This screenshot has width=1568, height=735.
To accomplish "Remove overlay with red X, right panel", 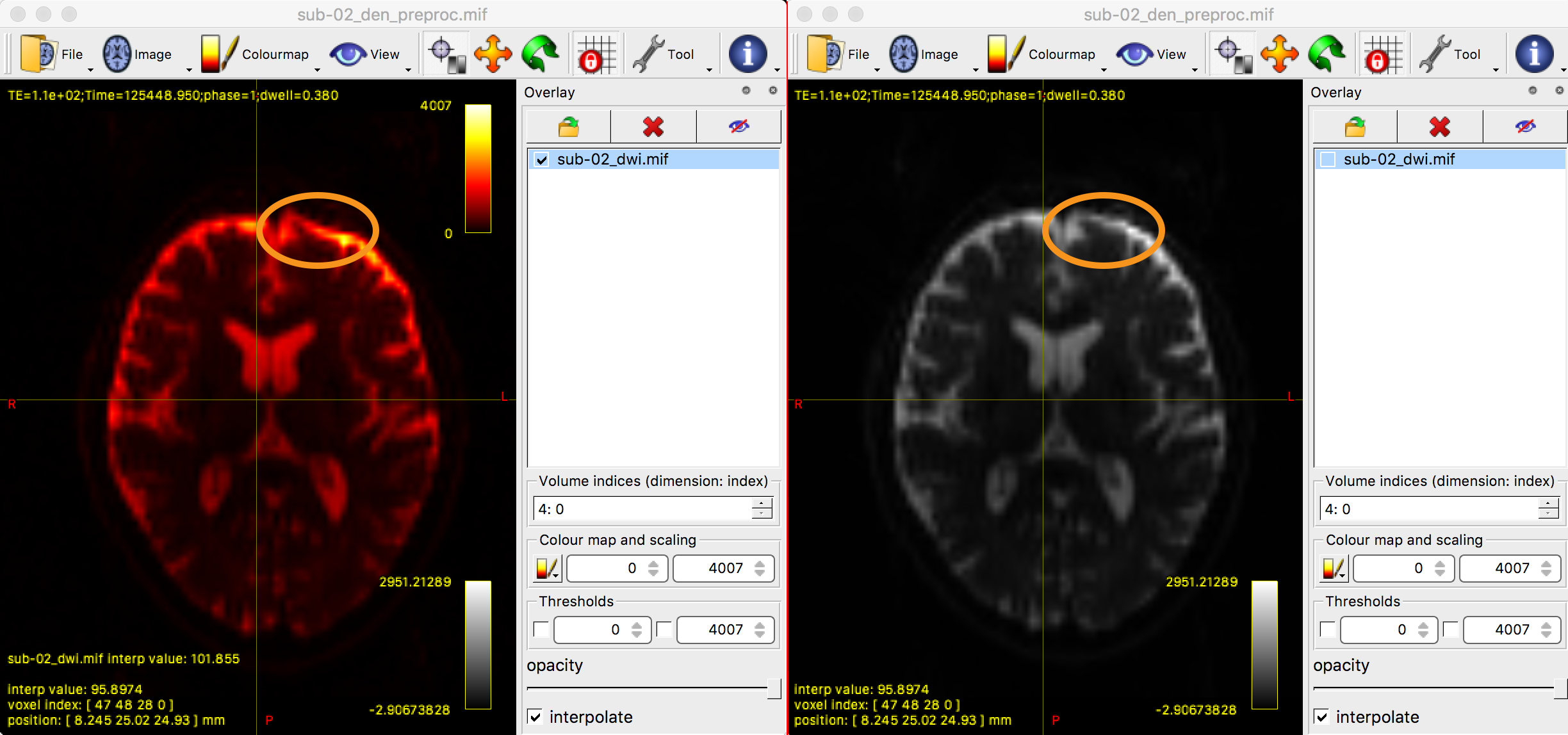I will [x=1440, y=127].
